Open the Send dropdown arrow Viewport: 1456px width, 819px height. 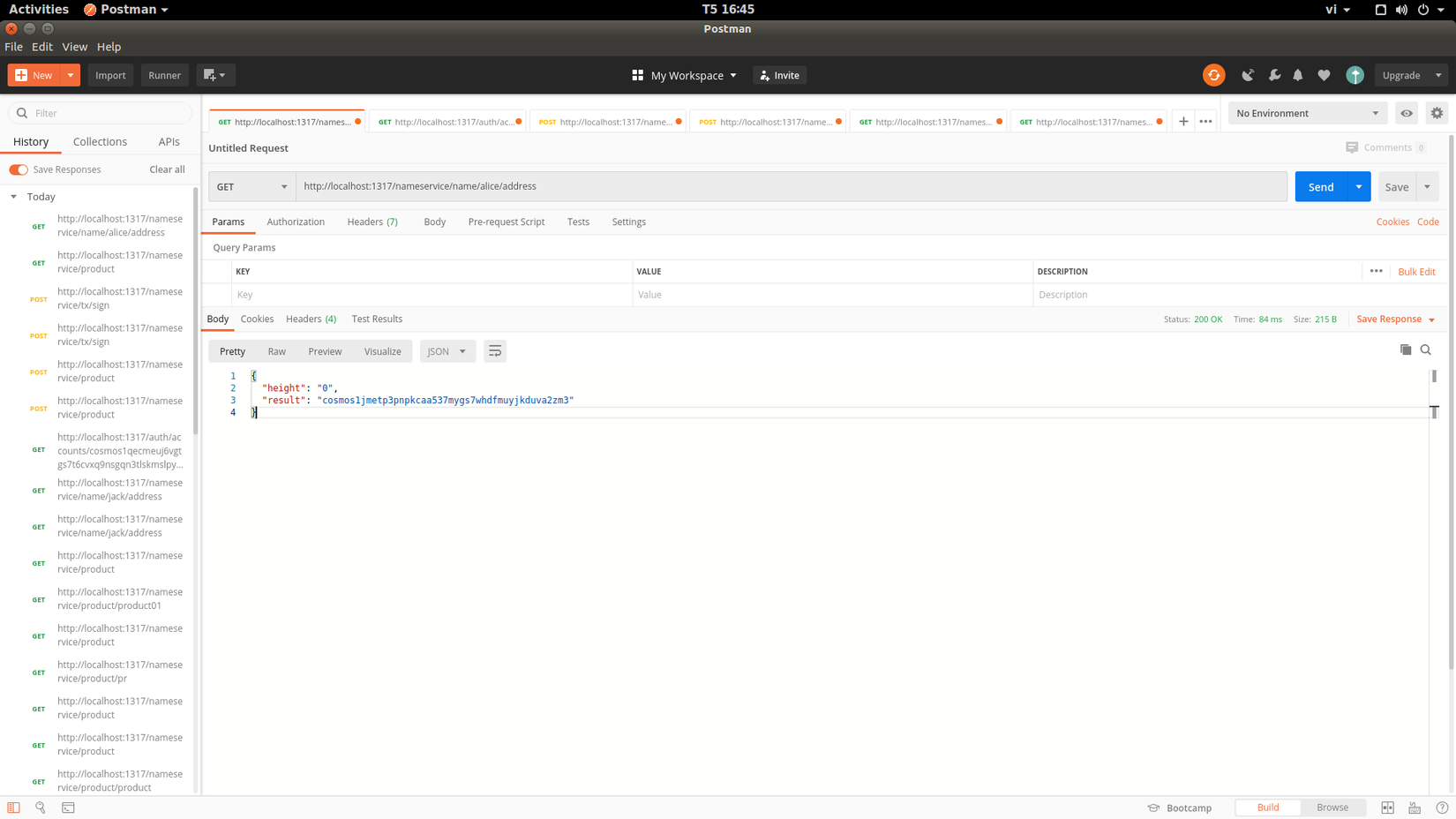pos(1359,186)
